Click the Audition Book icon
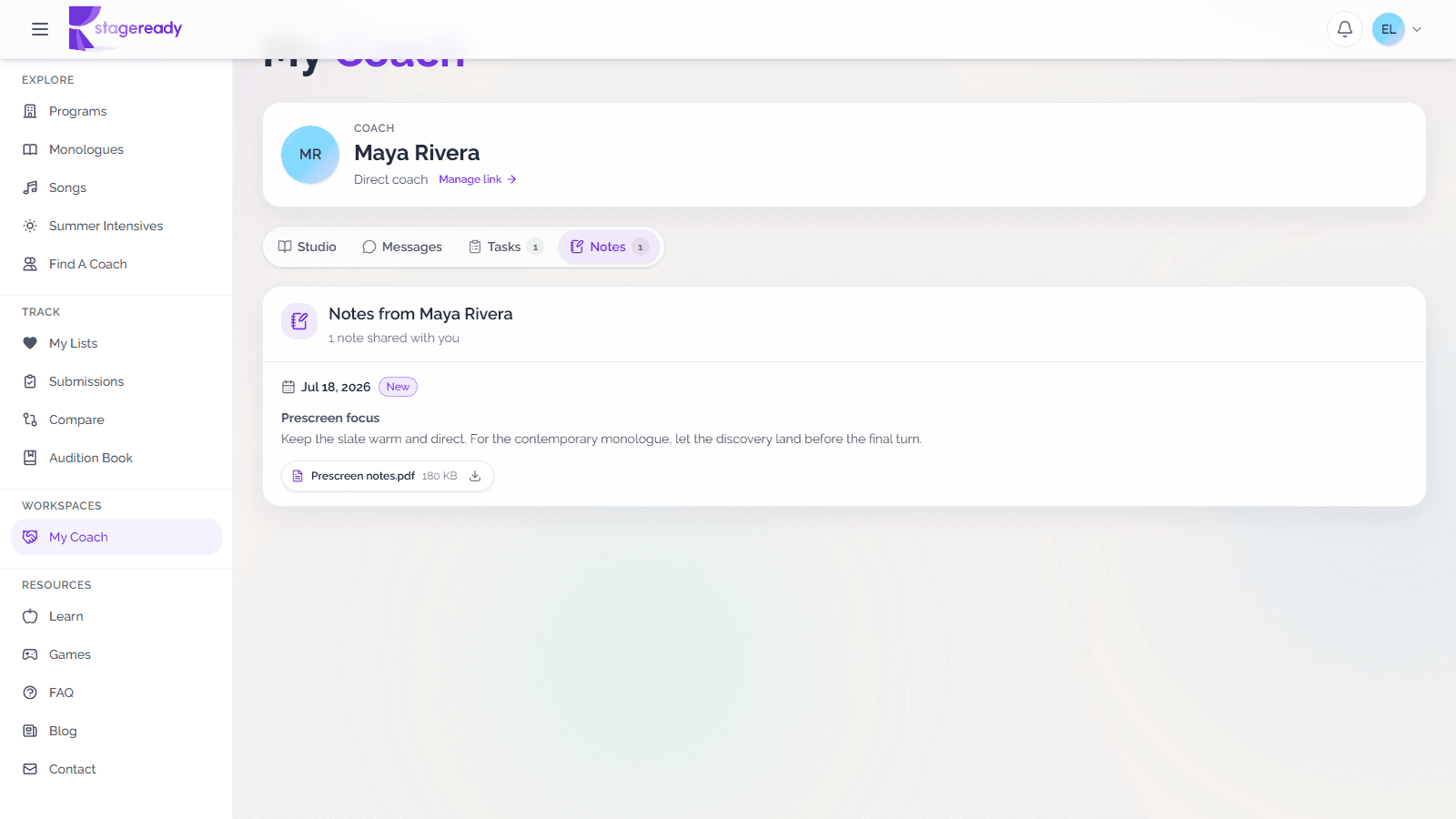The width and height of the screenshot is (1456, 819). click(x=30, y=458)
